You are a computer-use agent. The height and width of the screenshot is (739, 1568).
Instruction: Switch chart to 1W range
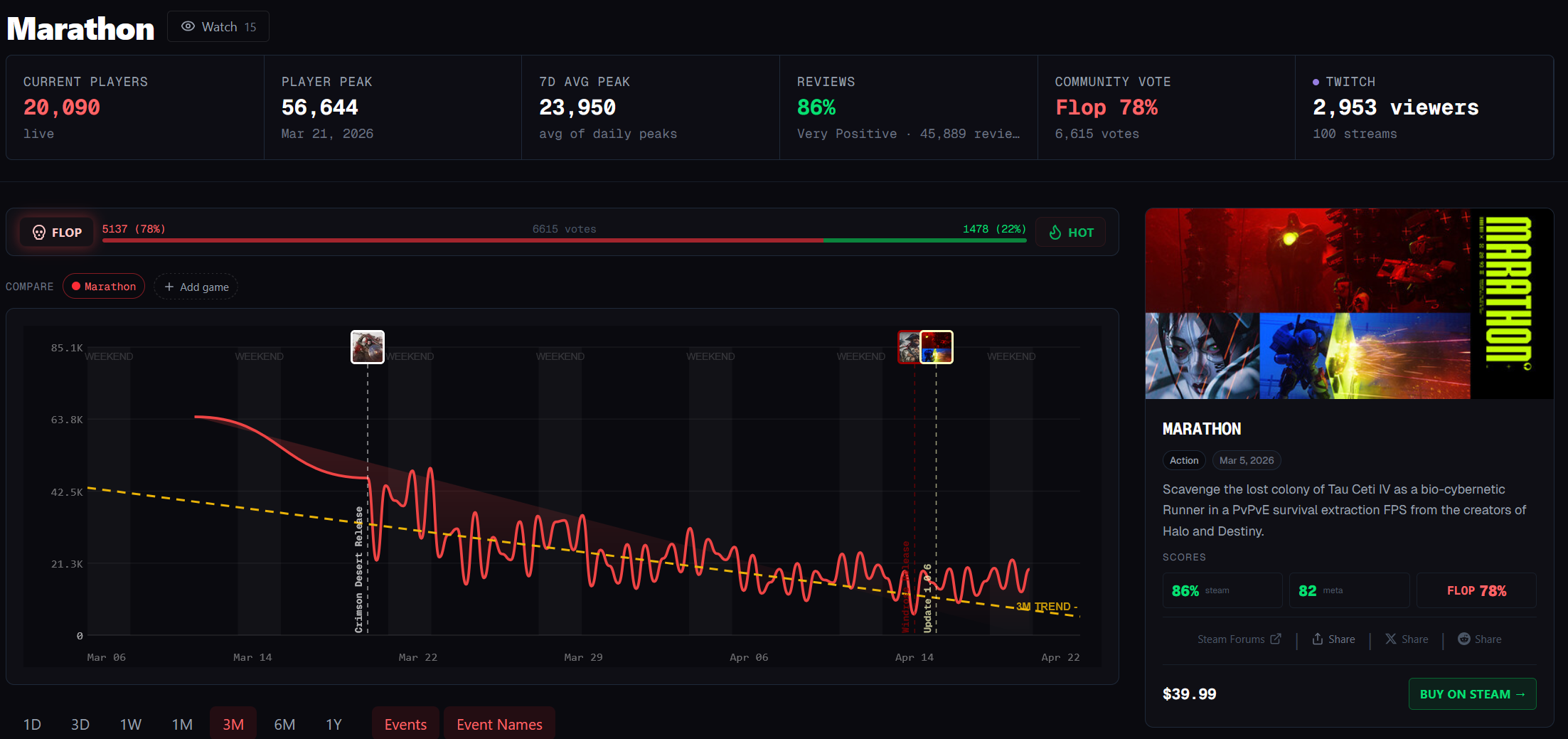[x=131, y=724]
